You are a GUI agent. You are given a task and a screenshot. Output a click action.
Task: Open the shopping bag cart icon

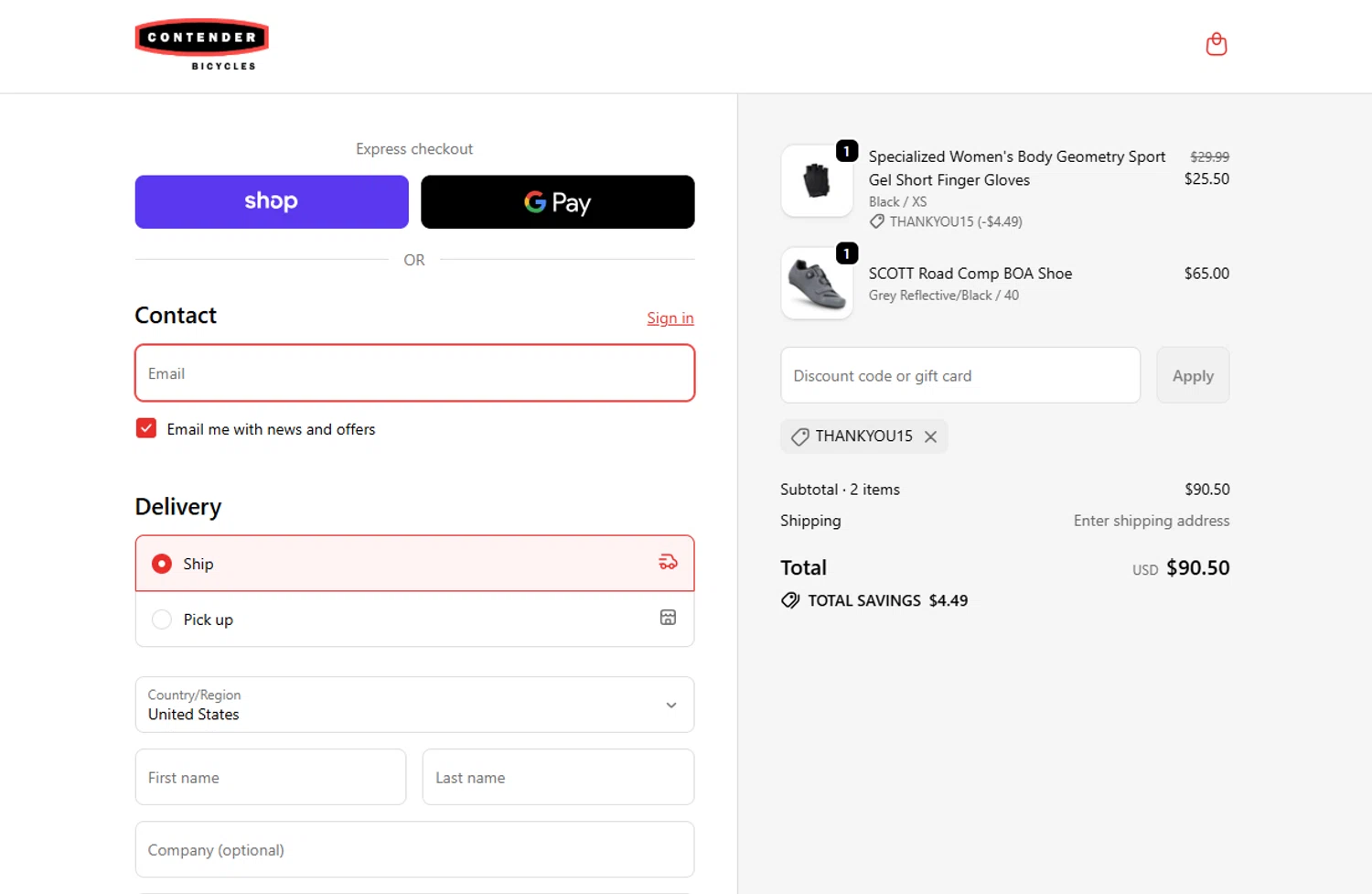tap(1216, 44)
